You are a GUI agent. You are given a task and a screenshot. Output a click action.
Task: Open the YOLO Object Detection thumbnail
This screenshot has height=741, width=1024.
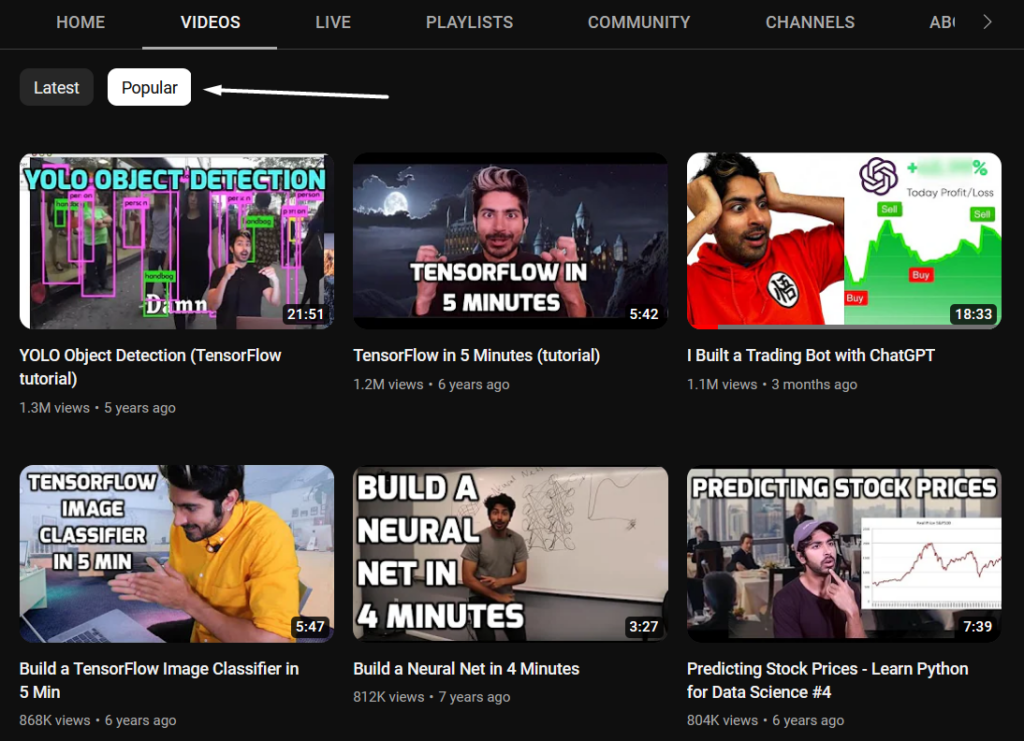(177, 241)
